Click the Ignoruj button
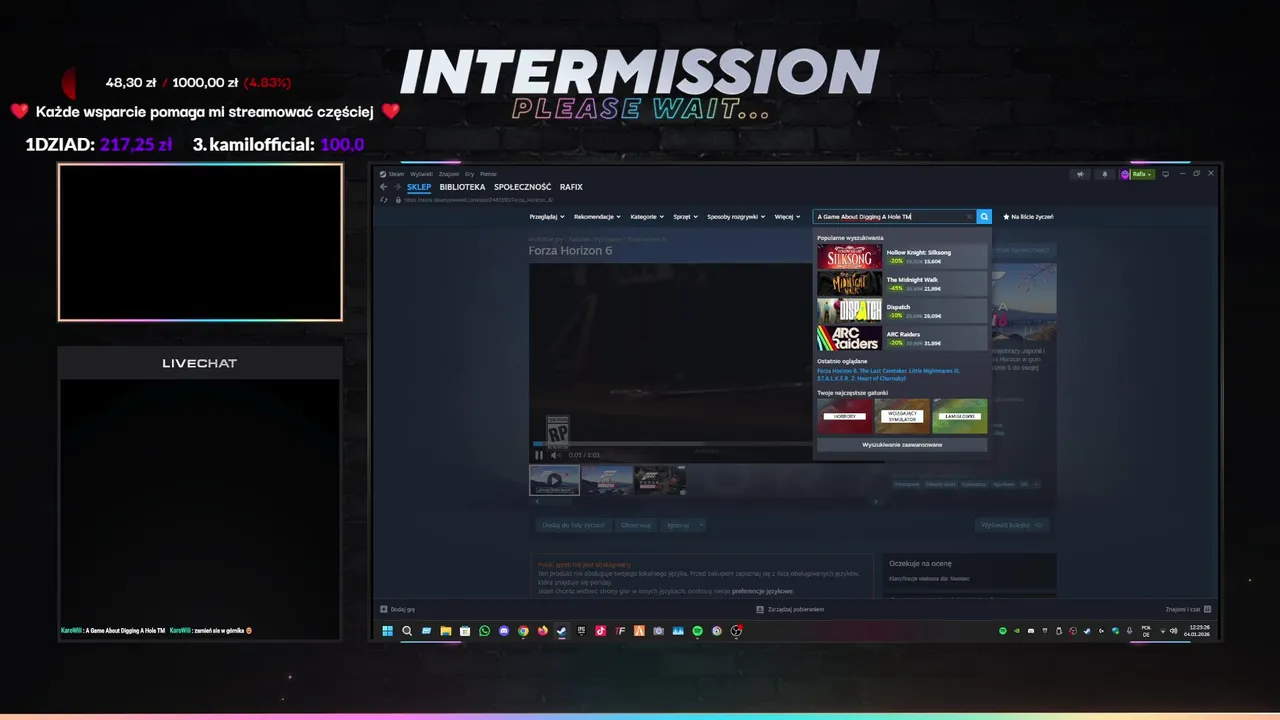 678,525
